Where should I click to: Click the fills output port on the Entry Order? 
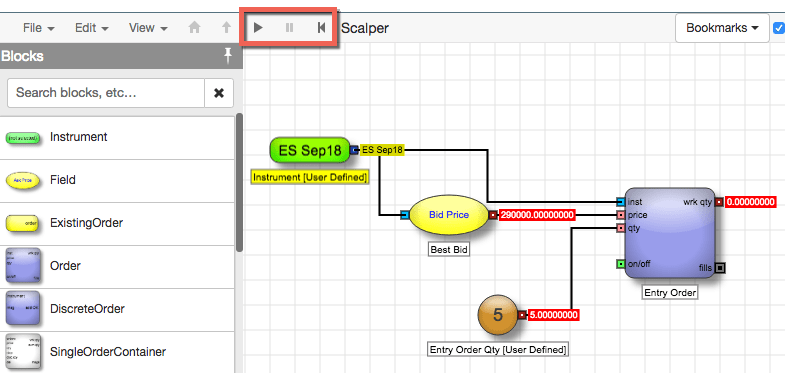720,268
